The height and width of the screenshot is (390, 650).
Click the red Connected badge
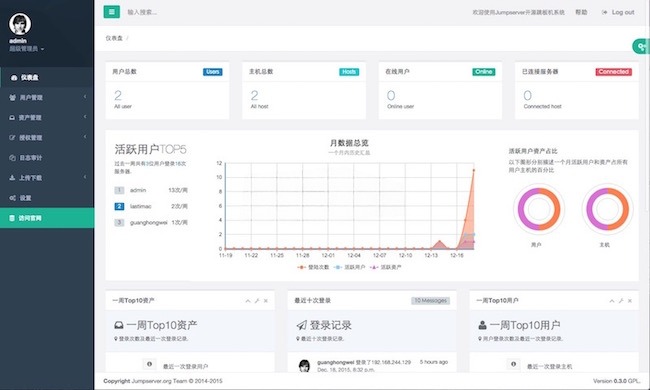pyautogui.click(x=614, y=72)
